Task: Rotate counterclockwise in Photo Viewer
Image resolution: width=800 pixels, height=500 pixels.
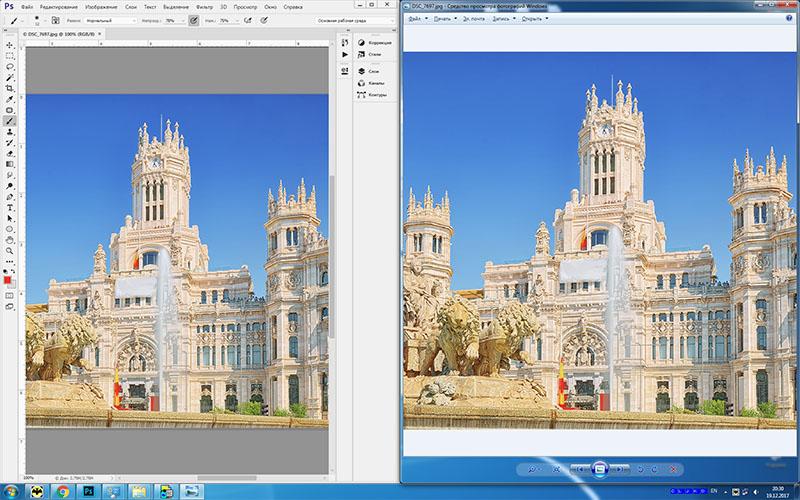Action: (x=640, y=469)
